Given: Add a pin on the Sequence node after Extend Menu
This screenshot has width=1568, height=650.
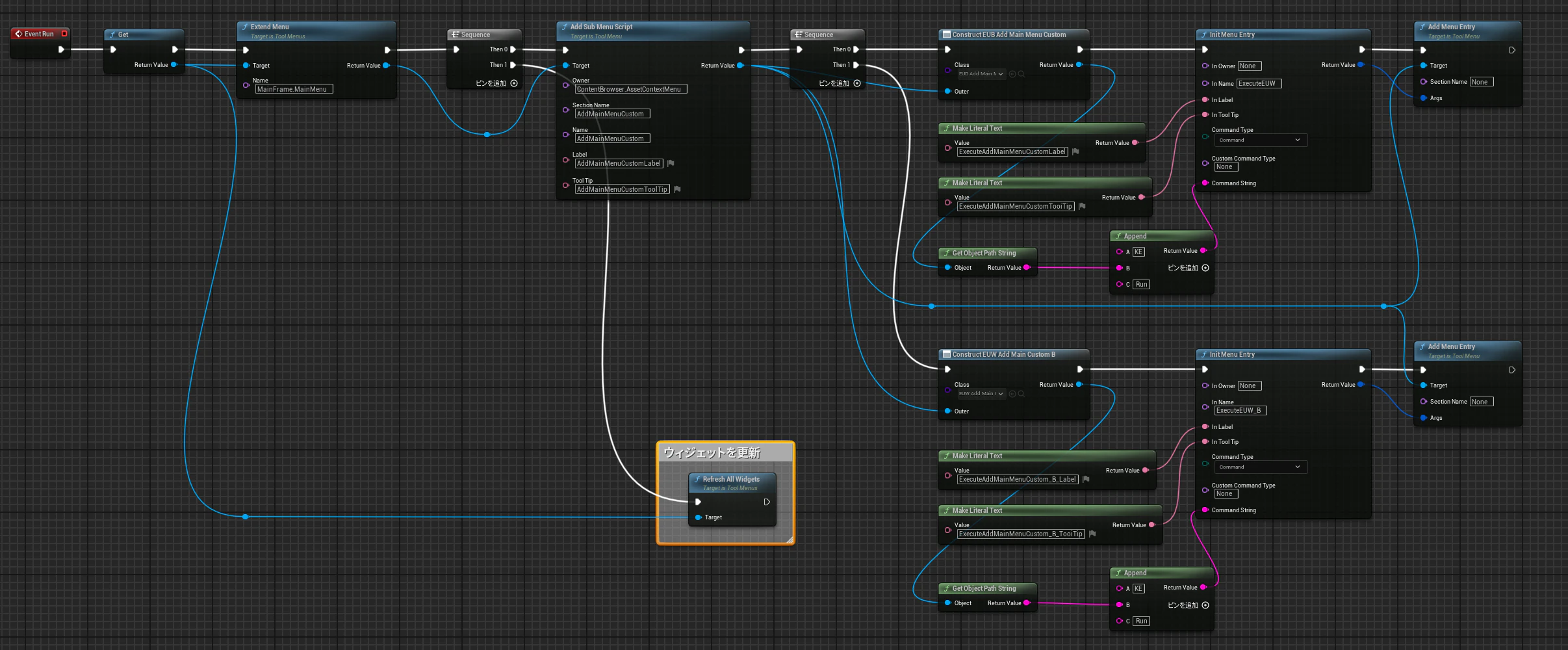Looking at the screenshot, I should (x=496, y=83).
